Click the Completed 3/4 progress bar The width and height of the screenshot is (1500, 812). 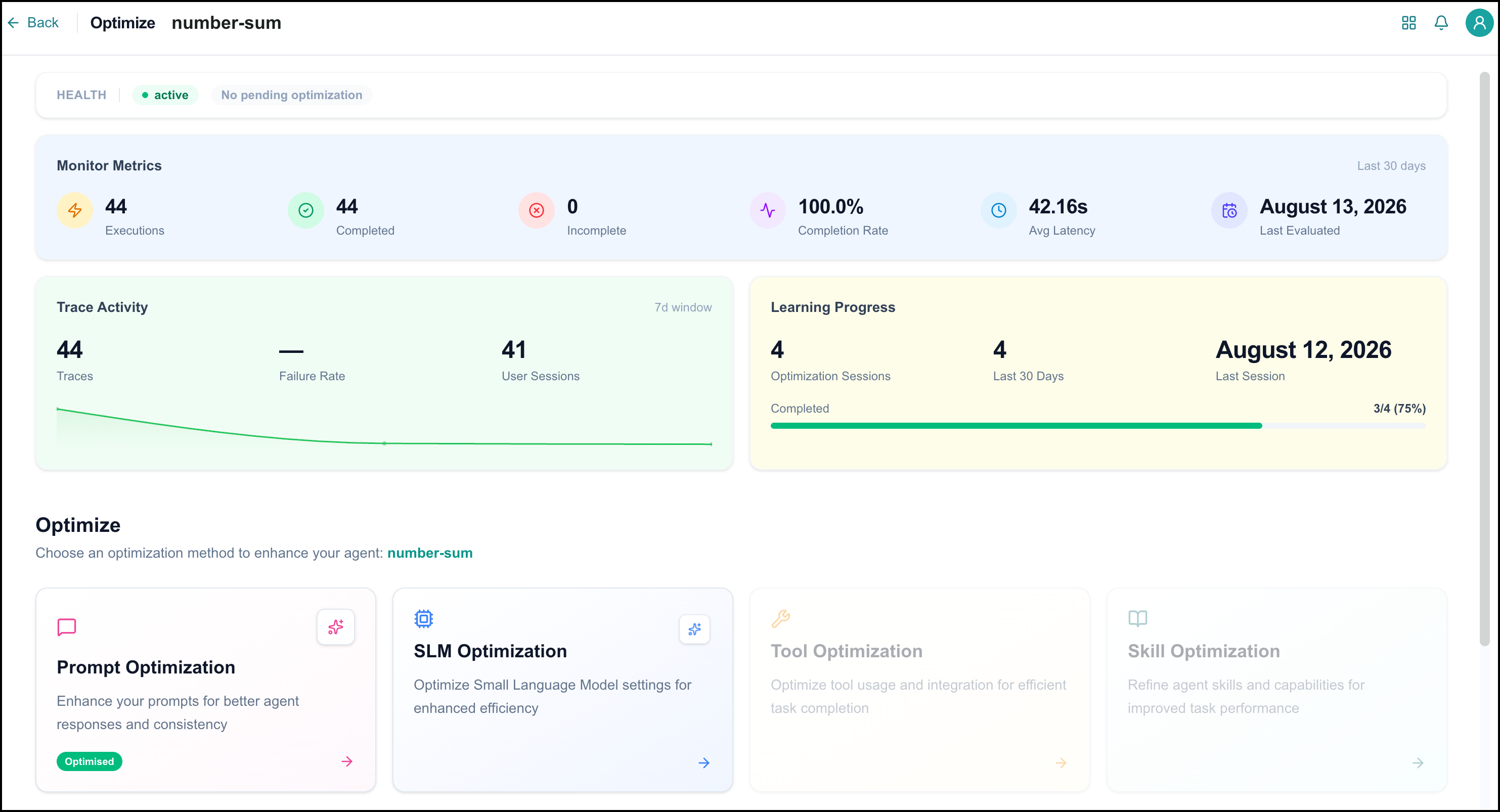1097,426
